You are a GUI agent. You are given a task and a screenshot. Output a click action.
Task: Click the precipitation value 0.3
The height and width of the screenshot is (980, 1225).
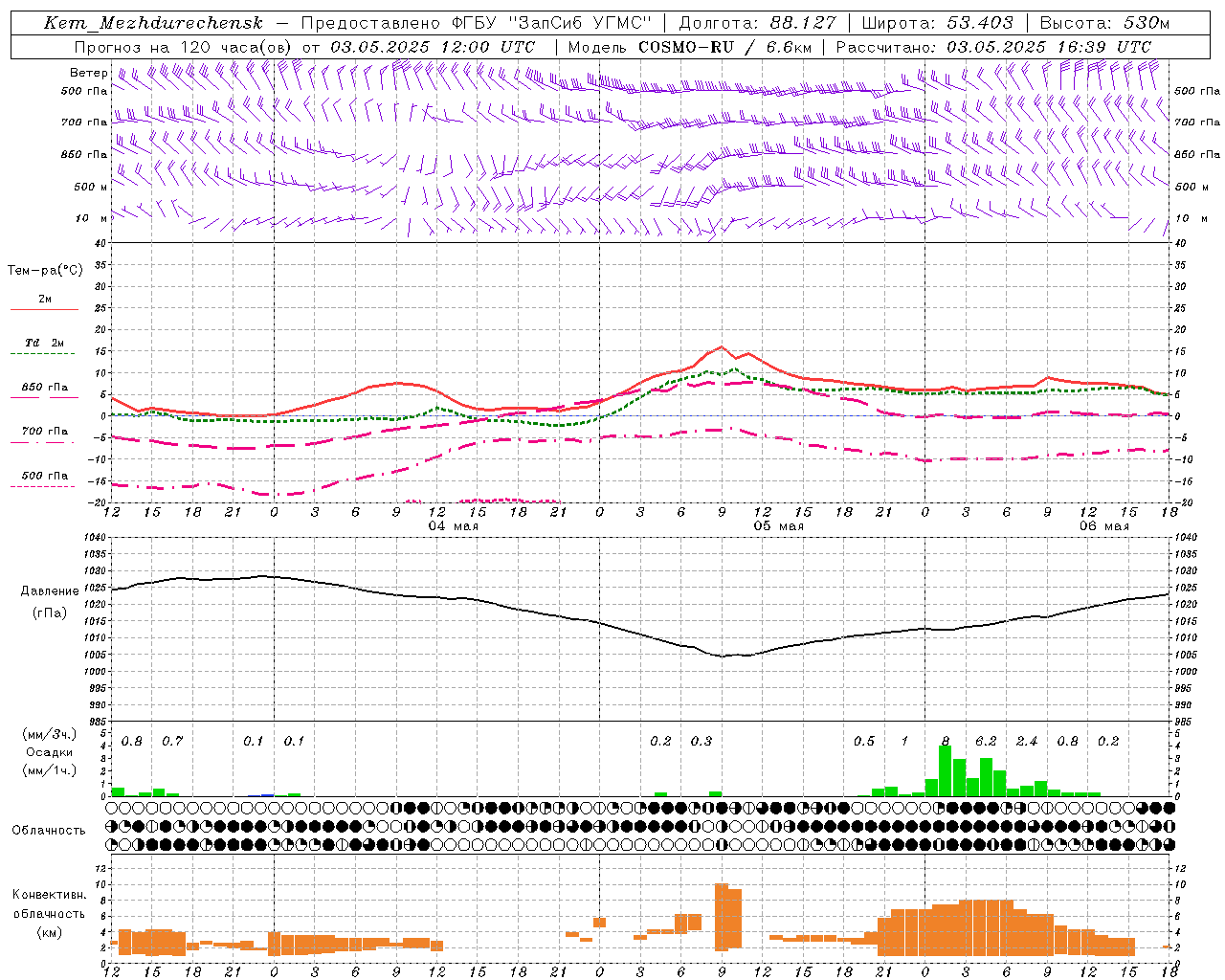coord(702,742)
